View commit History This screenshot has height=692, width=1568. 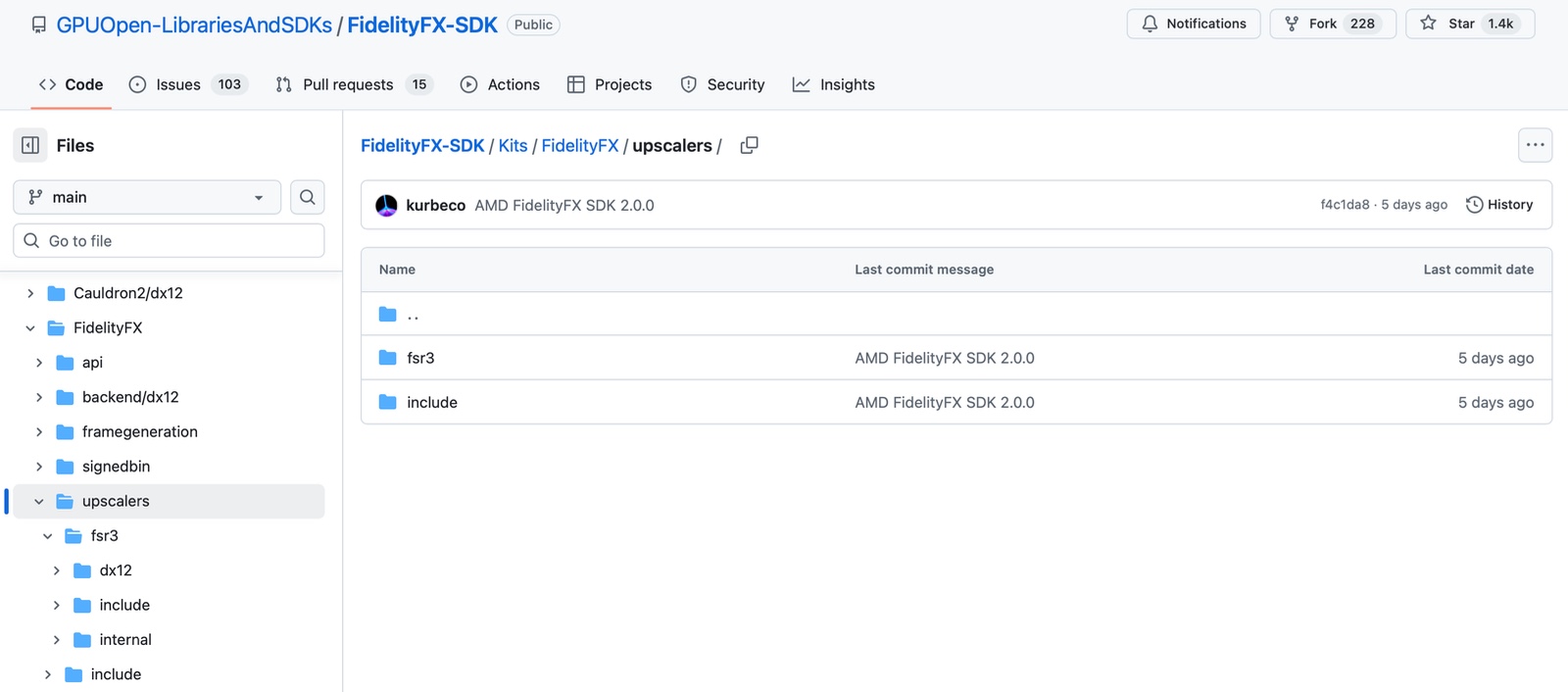pos(1499,205)
